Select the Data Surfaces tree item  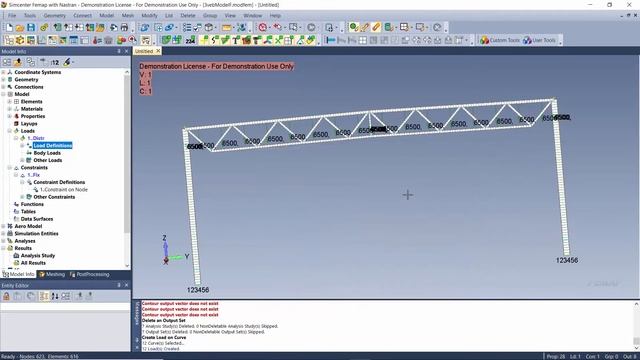[x=37, y=219]
